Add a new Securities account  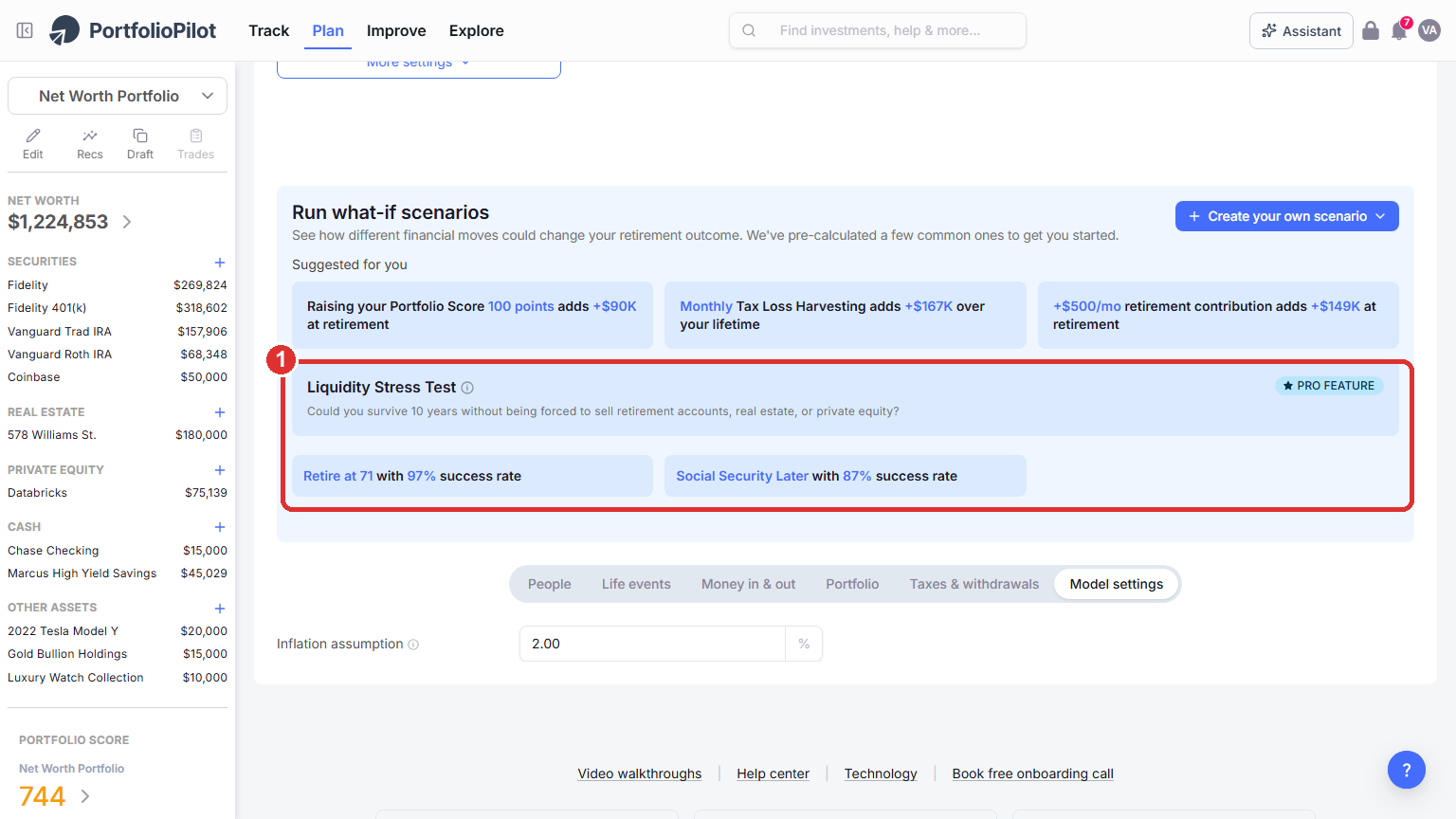[220, 263]
